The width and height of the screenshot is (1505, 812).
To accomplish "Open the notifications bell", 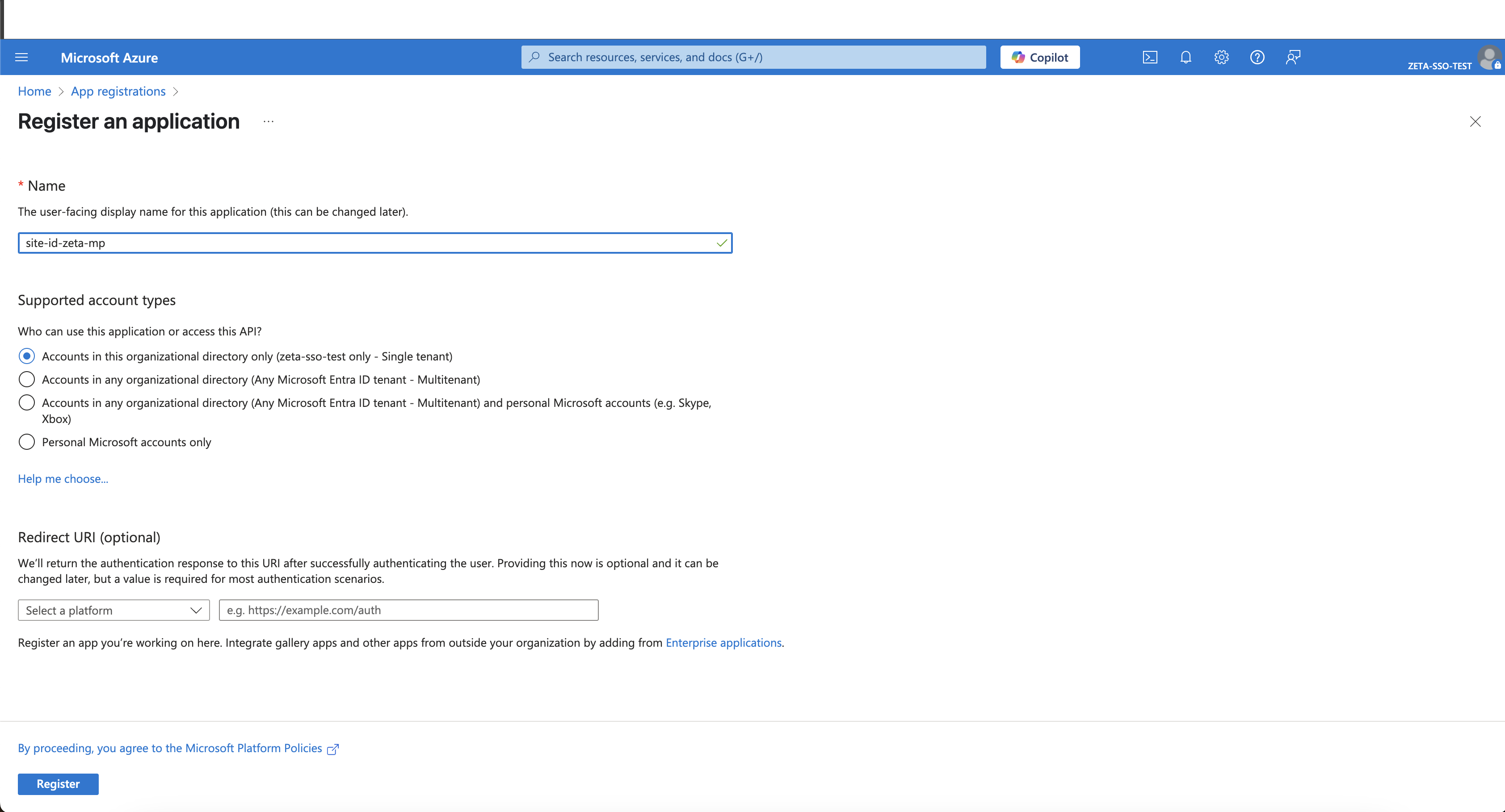I will tap(1186, 57).
